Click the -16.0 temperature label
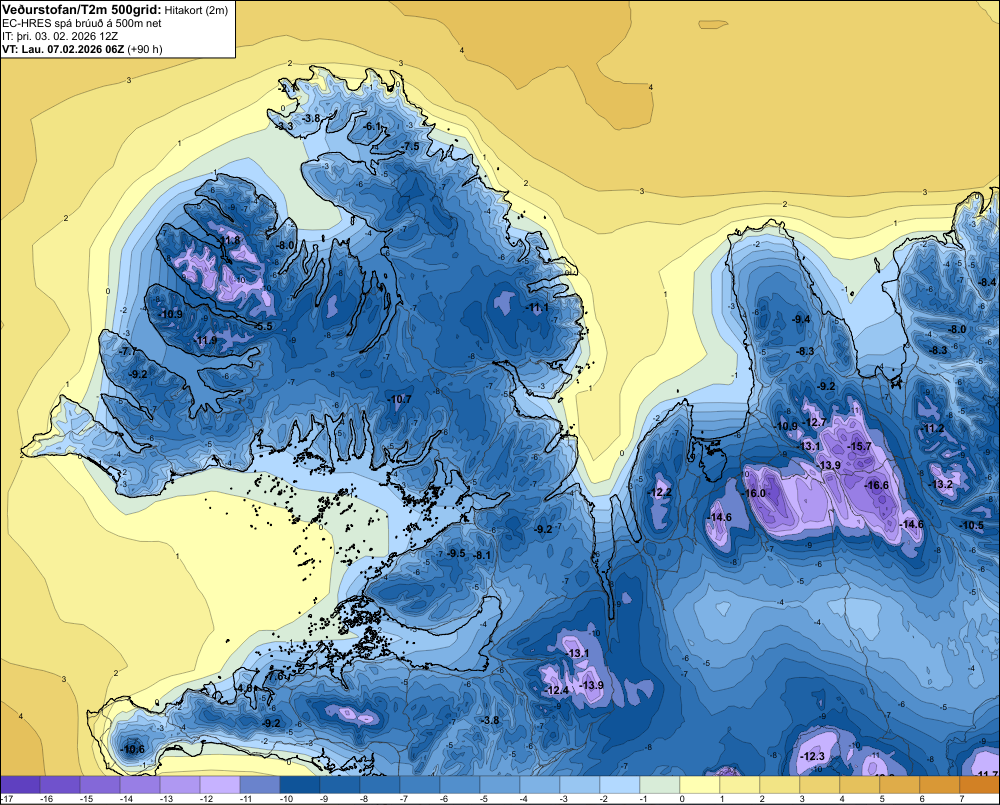The width and height of the screenshot is (1000, 805). point(754,494)
